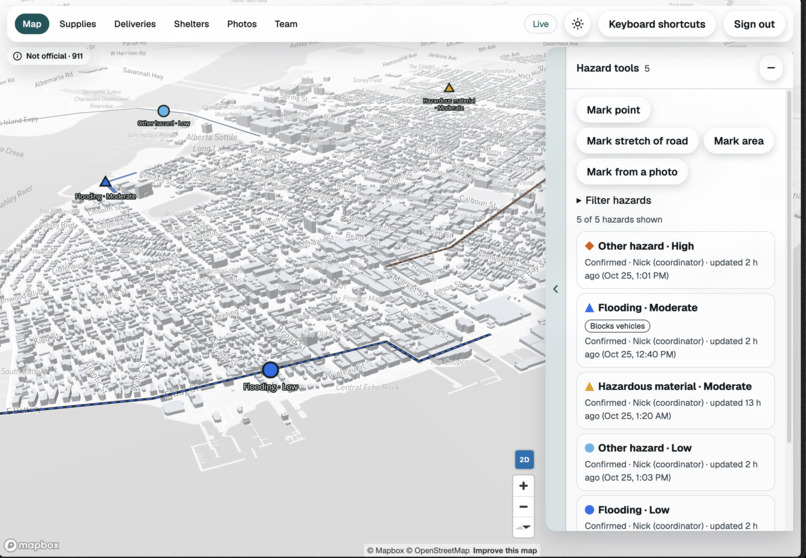Click the Hazardous material Moderate map marker
Image resolution: width=806 pixels, height=558 pixels.
tap(449, 88)
